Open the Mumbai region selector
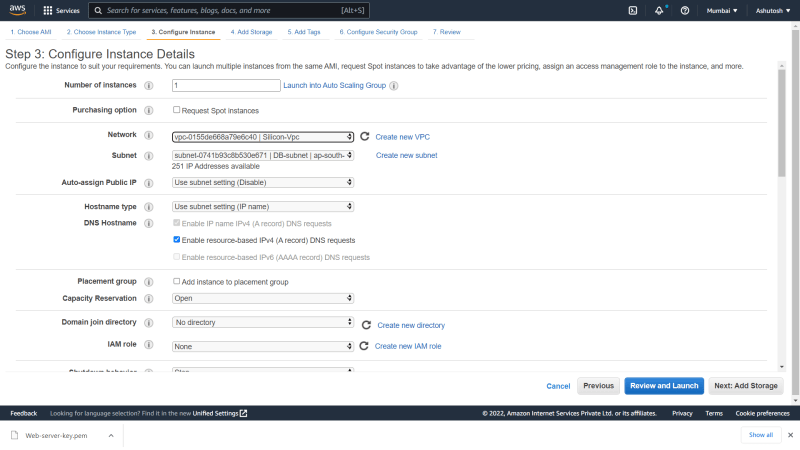Image resolution: width=800 pixels, height=450 pixels. [721, 10]
